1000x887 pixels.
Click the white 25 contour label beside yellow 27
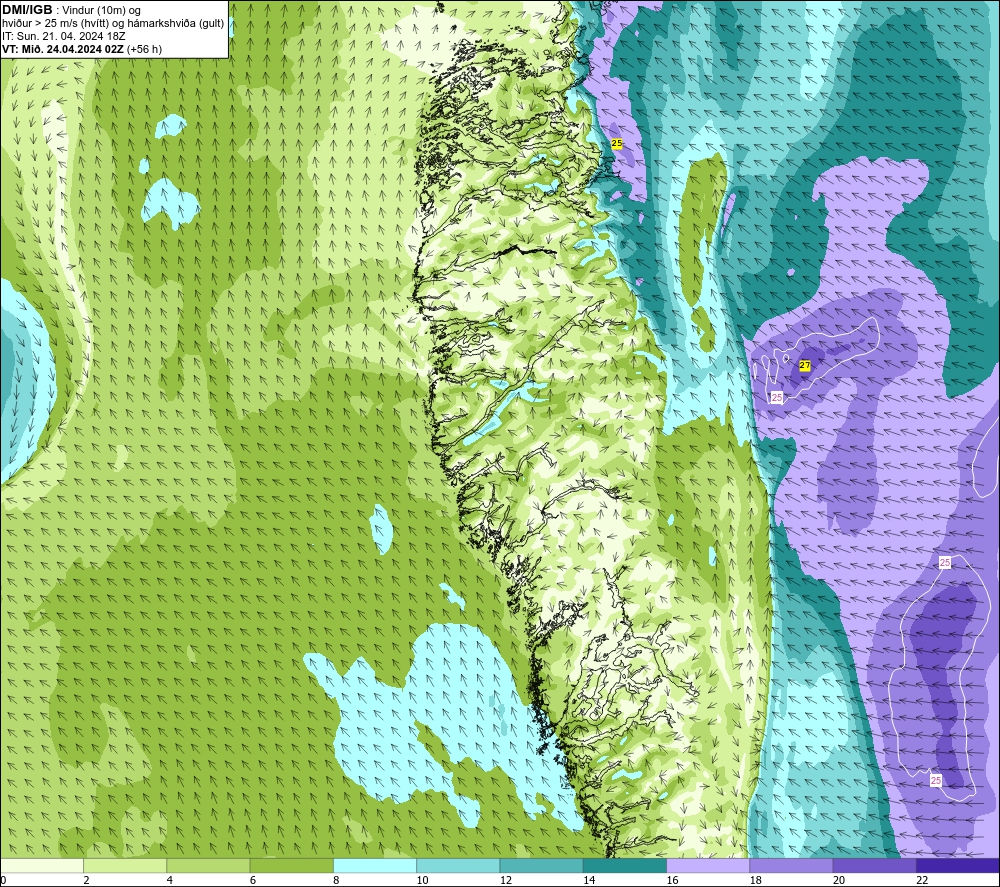click(x=777, y=397)
